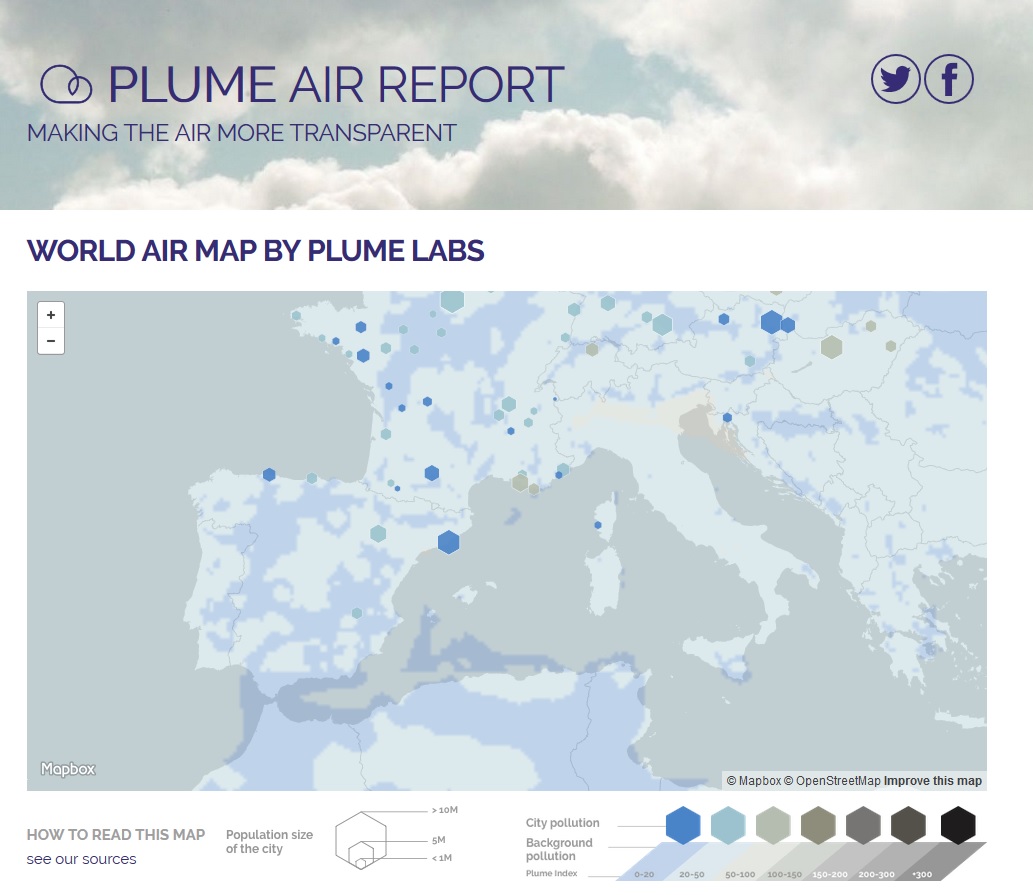Click the Population size of the city label
The height and width of the screenshot is (895, 1033).
269,842
